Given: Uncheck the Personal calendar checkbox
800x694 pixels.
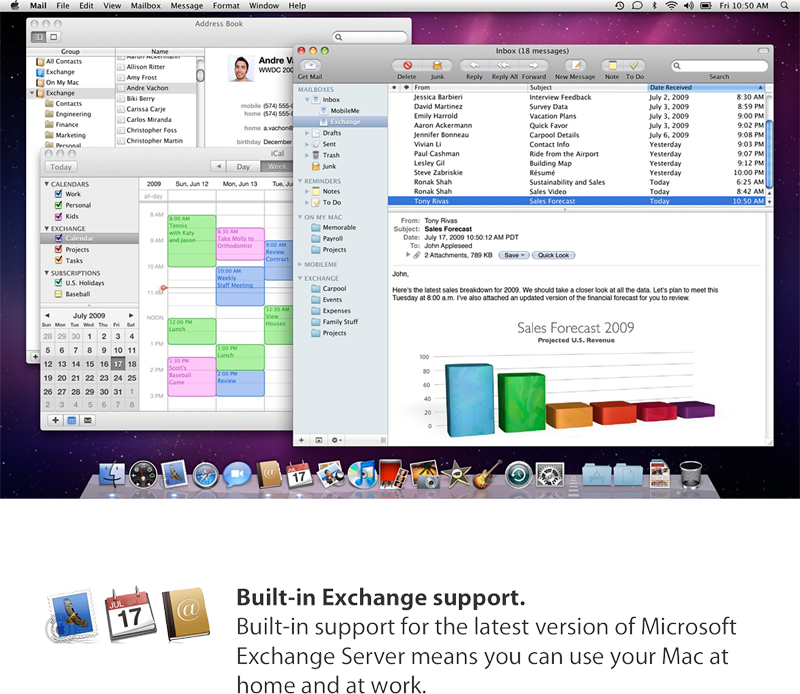Looking at the screenshot, I should click(58, 205).
